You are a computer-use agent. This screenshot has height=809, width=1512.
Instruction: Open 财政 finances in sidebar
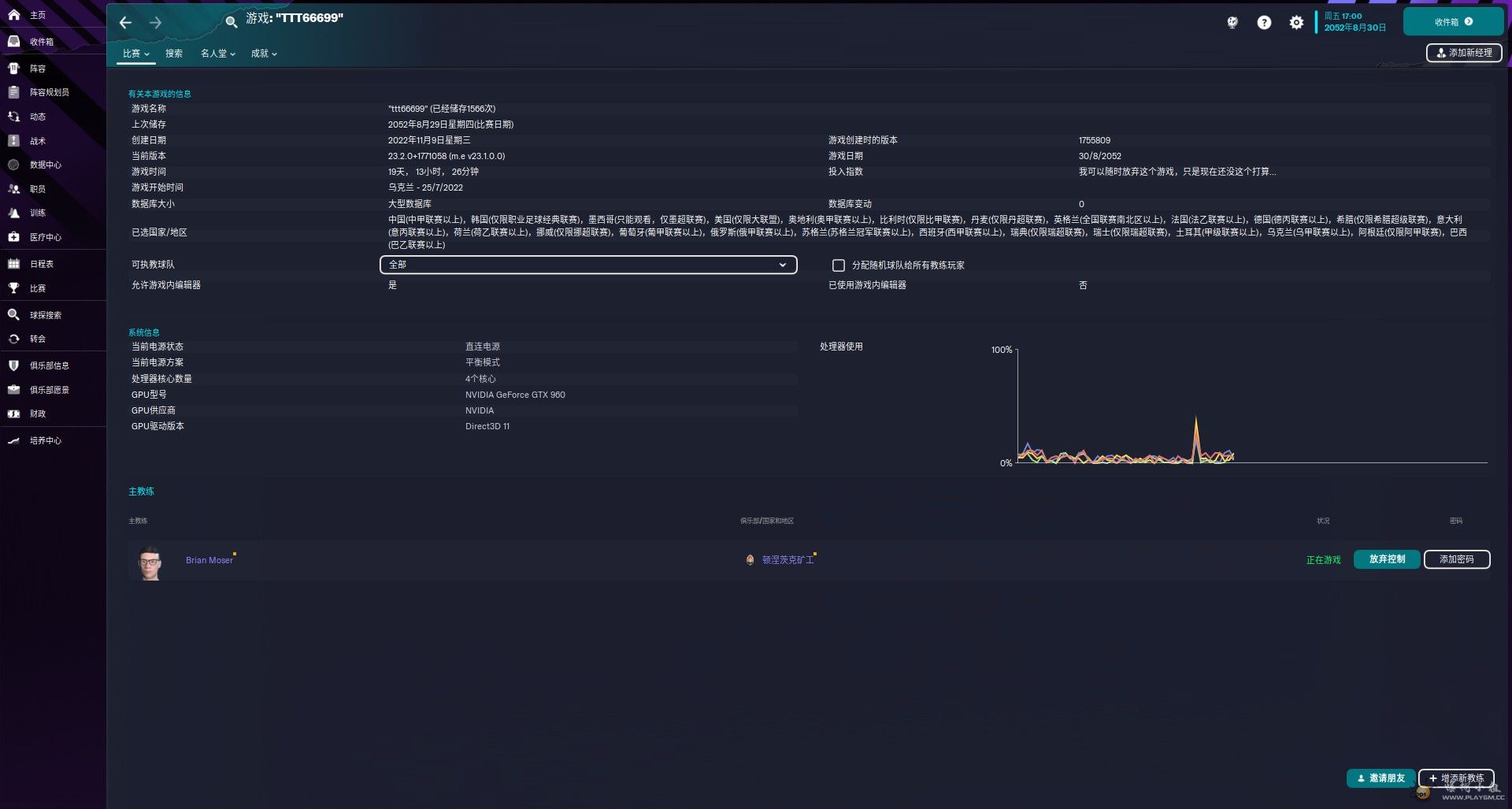[x=37, y=414]
